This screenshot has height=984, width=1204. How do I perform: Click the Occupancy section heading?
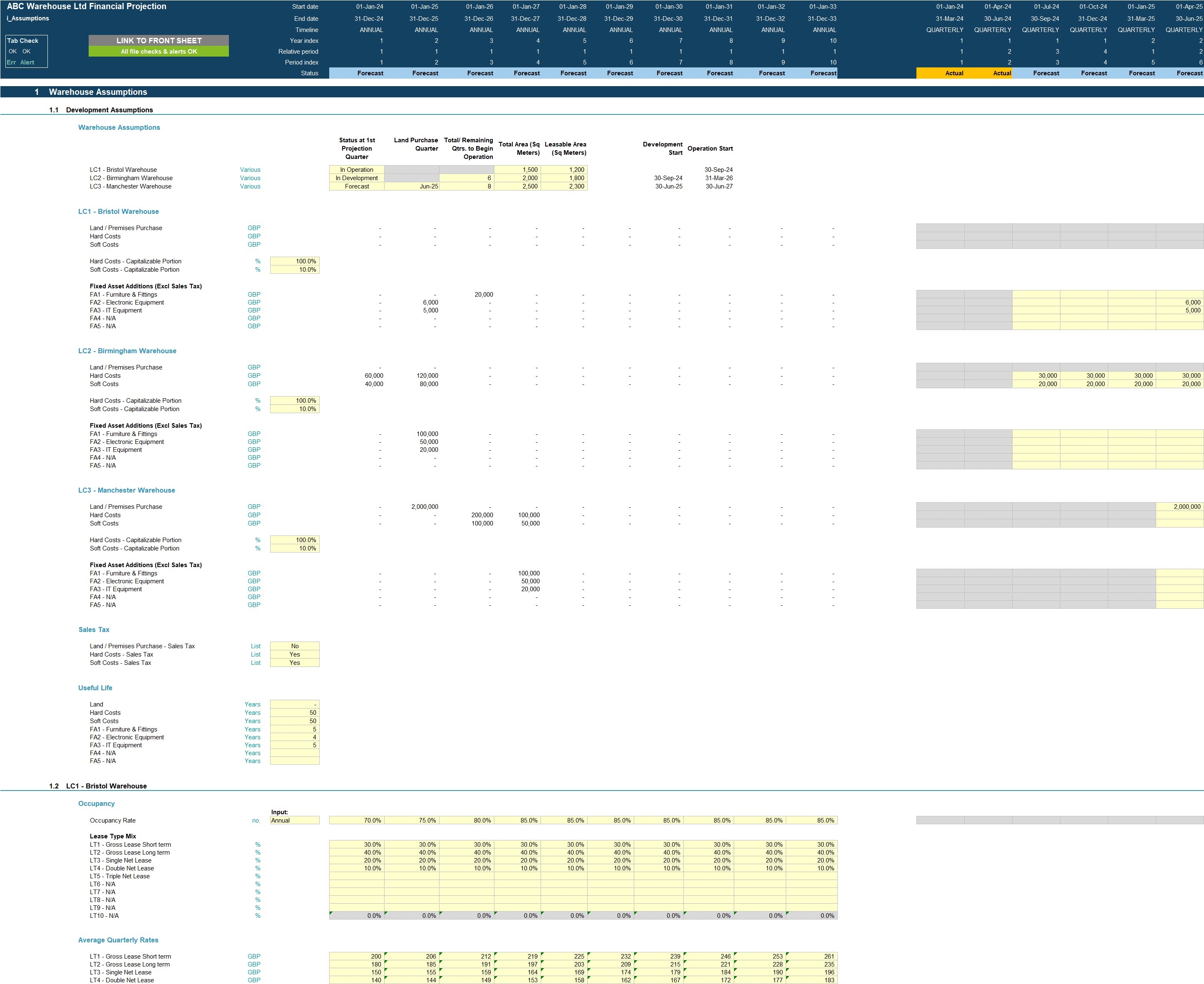pyautogui.click(x=97, y=804)
